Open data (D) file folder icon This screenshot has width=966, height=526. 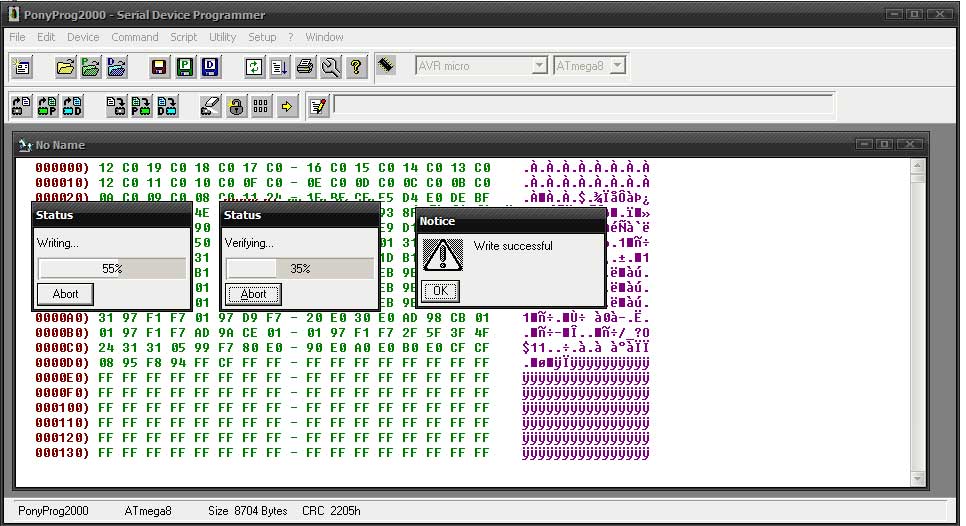tap(116, 67)
